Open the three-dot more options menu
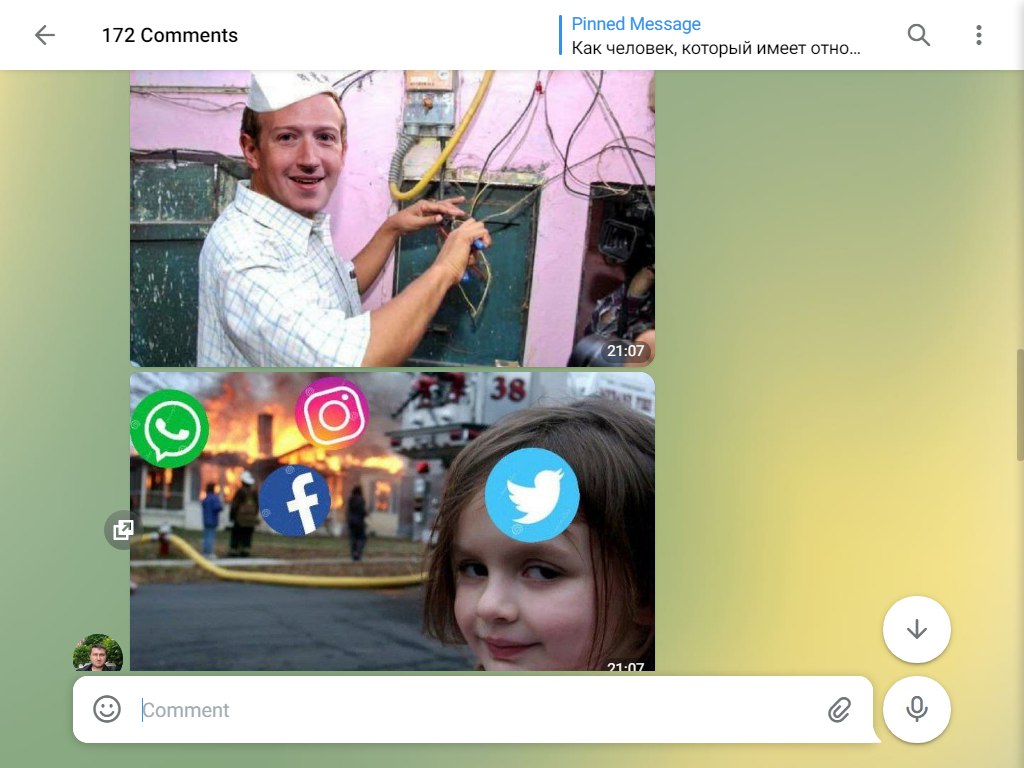 pyautogui.click(x=978, y=35)
